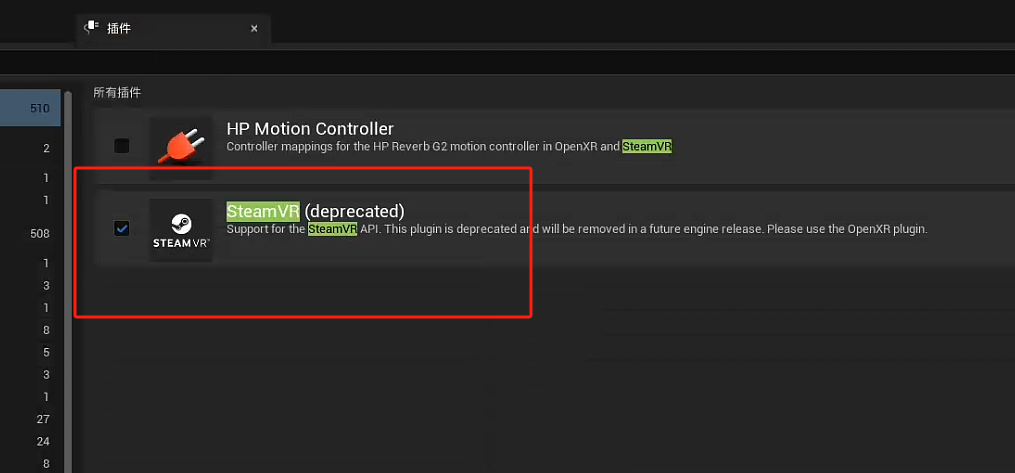Image resolution: width=1015 pixels, height=473 pixels.
Task: Click the SteamVR logo thumbnail
Action: point(181,230)
